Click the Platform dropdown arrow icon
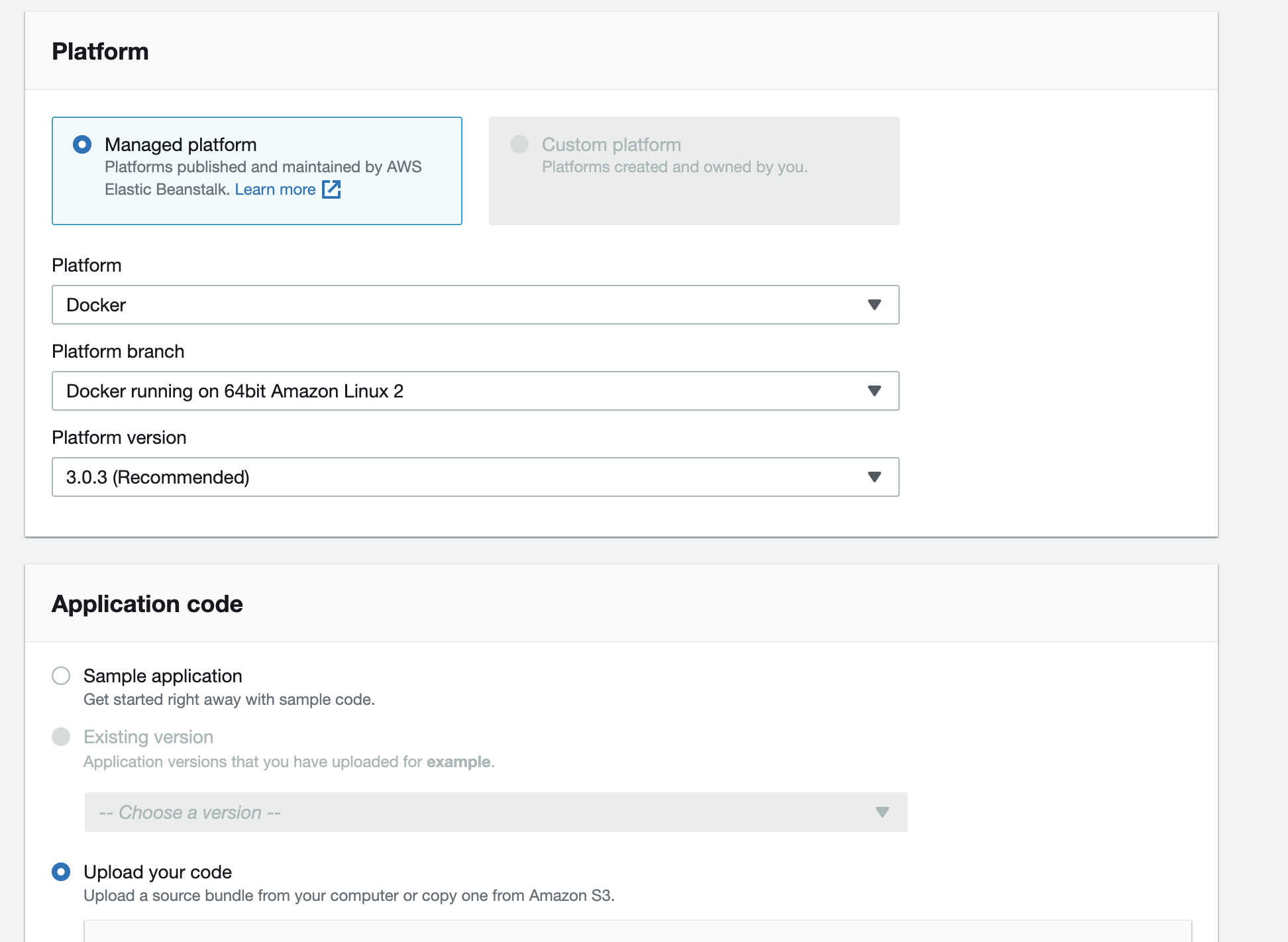 point(874,305)
